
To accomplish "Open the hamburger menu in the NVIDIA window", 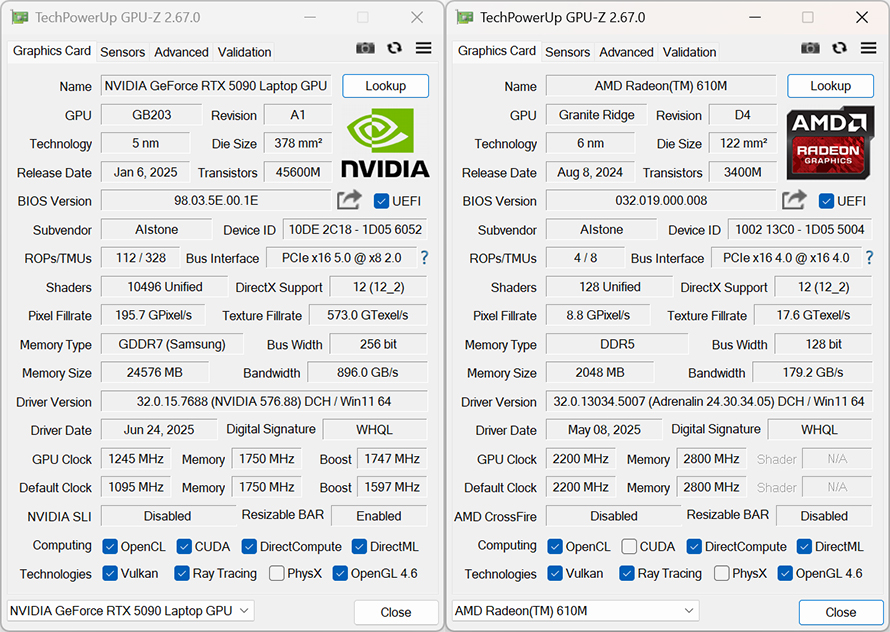I will [x=423, y=49].
